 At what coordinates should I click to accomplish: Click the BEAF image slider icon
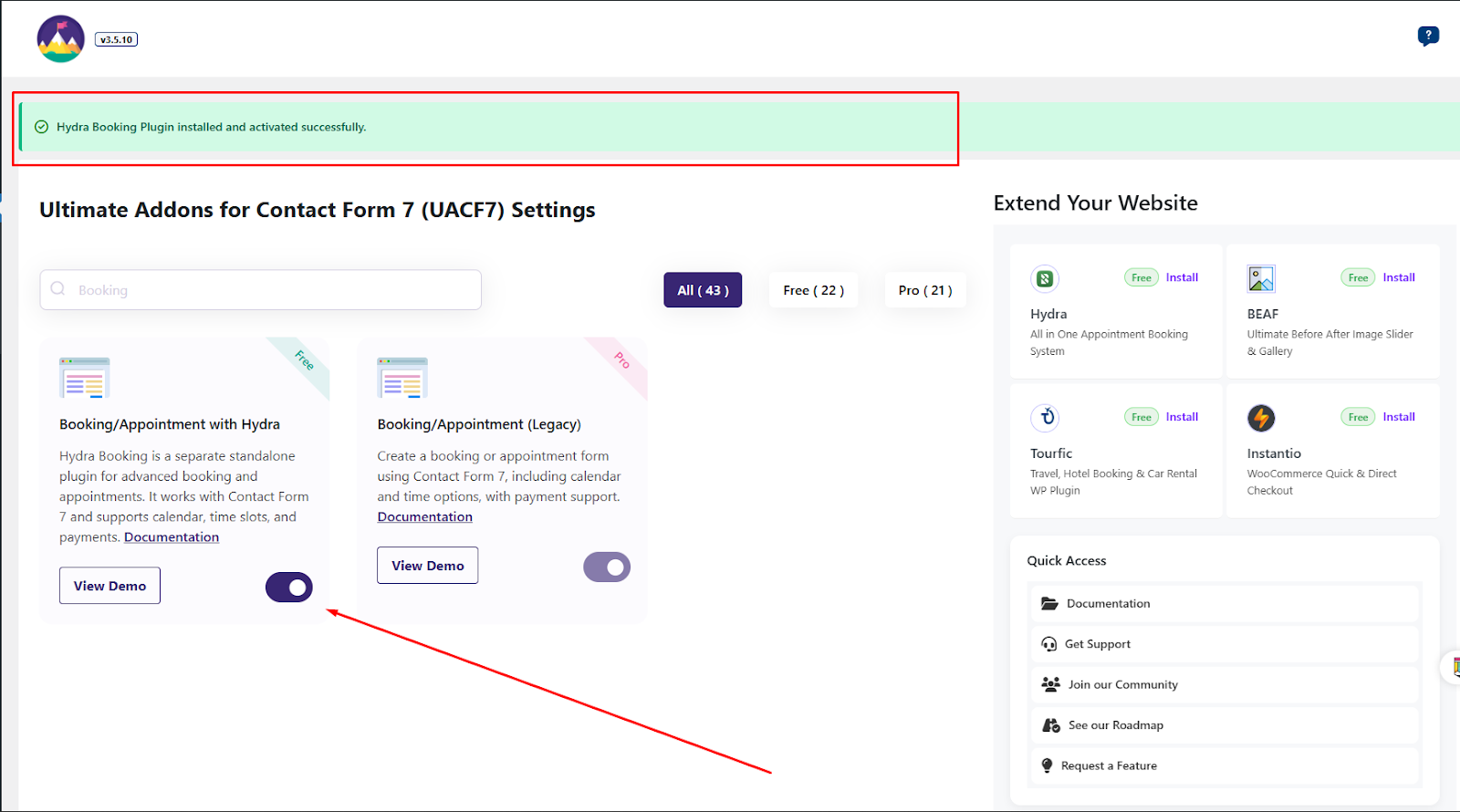pos(1261,278)
